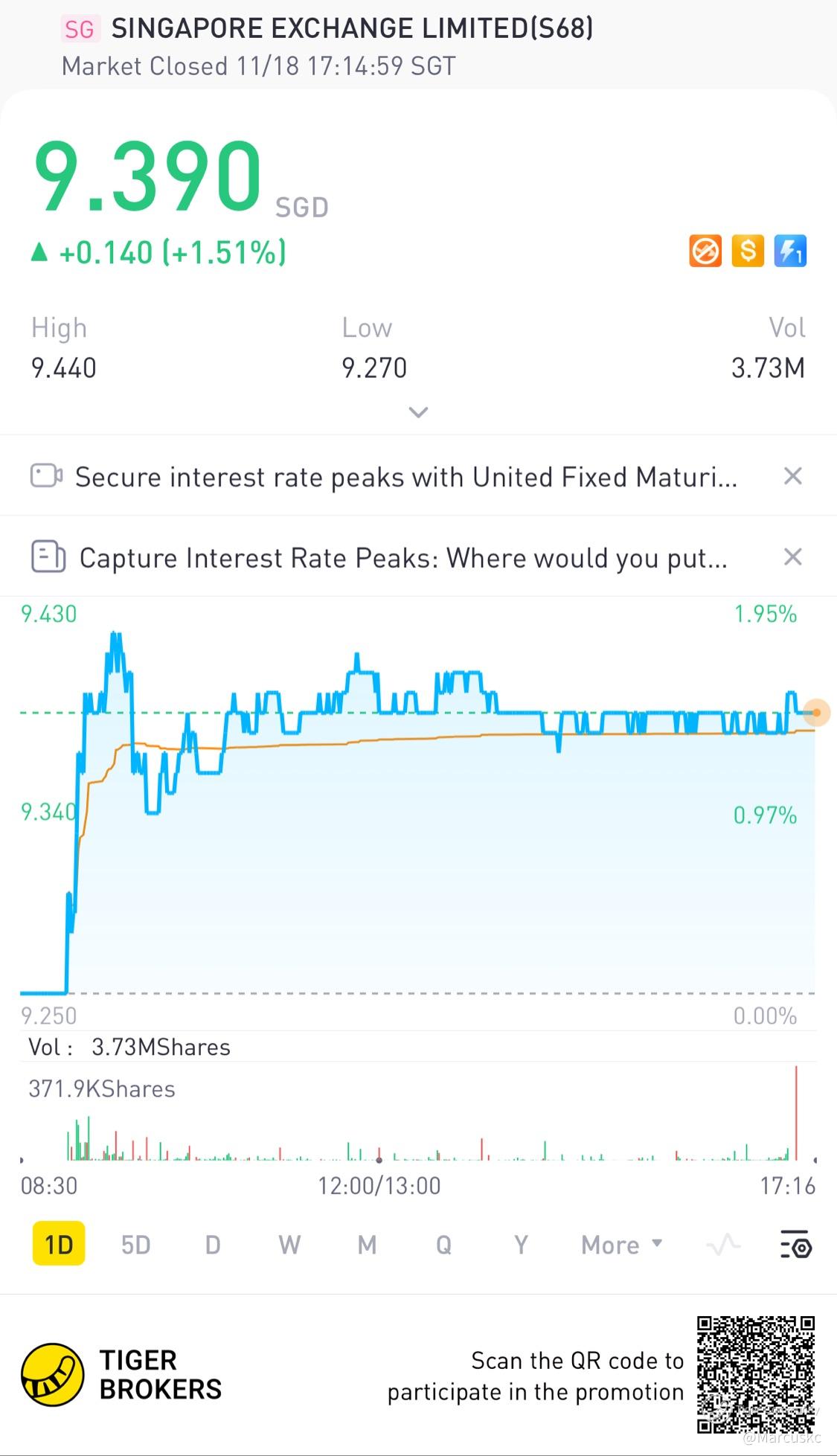Open the Secure interest rate peaks link
The width and height of the screenshot is (837, 1456).
(406, 477)
